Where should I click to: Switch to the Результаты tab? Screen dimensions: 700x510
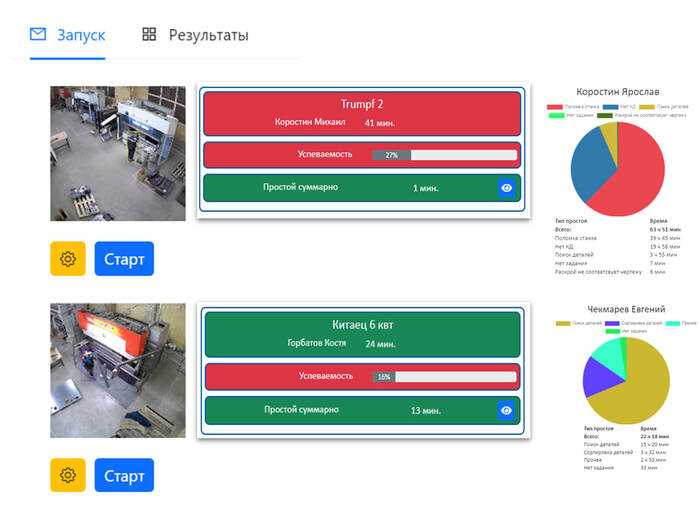tap(208, 35)
